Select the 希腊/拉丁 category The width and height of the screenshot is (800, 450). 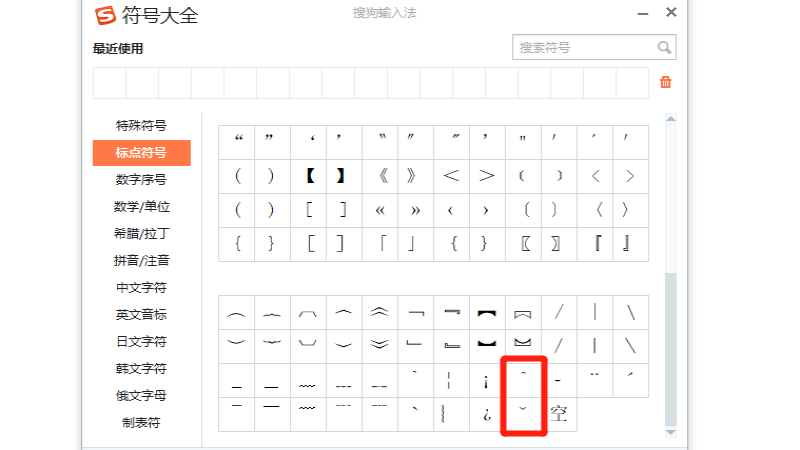coord(141,234)
